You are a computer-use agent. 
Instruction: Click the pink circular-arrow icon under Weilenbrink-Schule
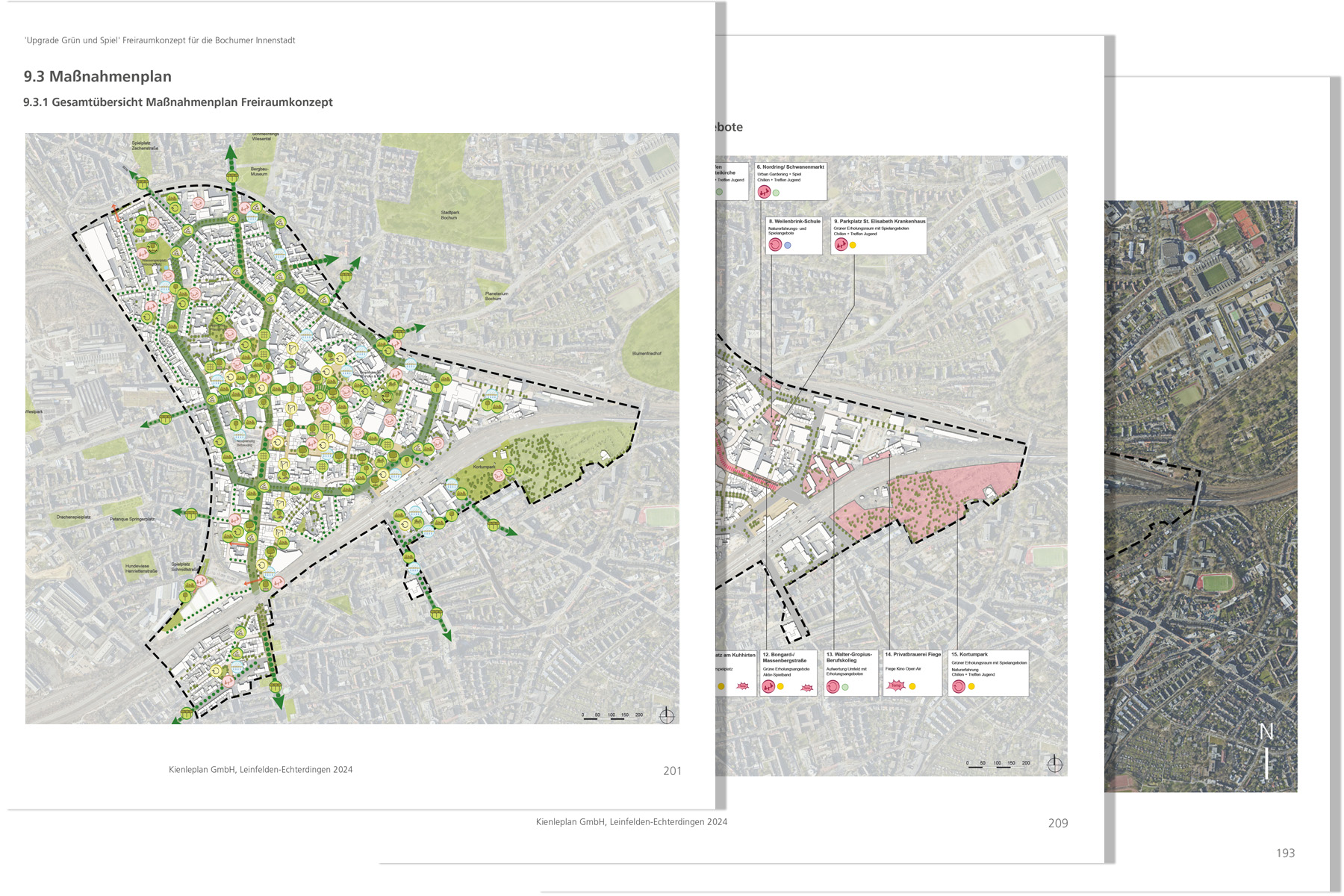point(775,244)
